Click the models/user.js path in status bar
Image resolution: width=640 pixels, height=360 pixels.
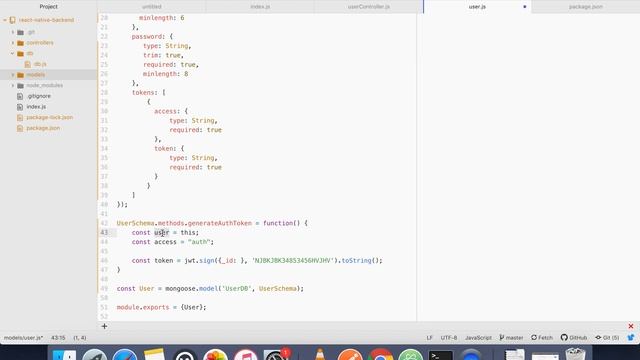click(23, 338)
